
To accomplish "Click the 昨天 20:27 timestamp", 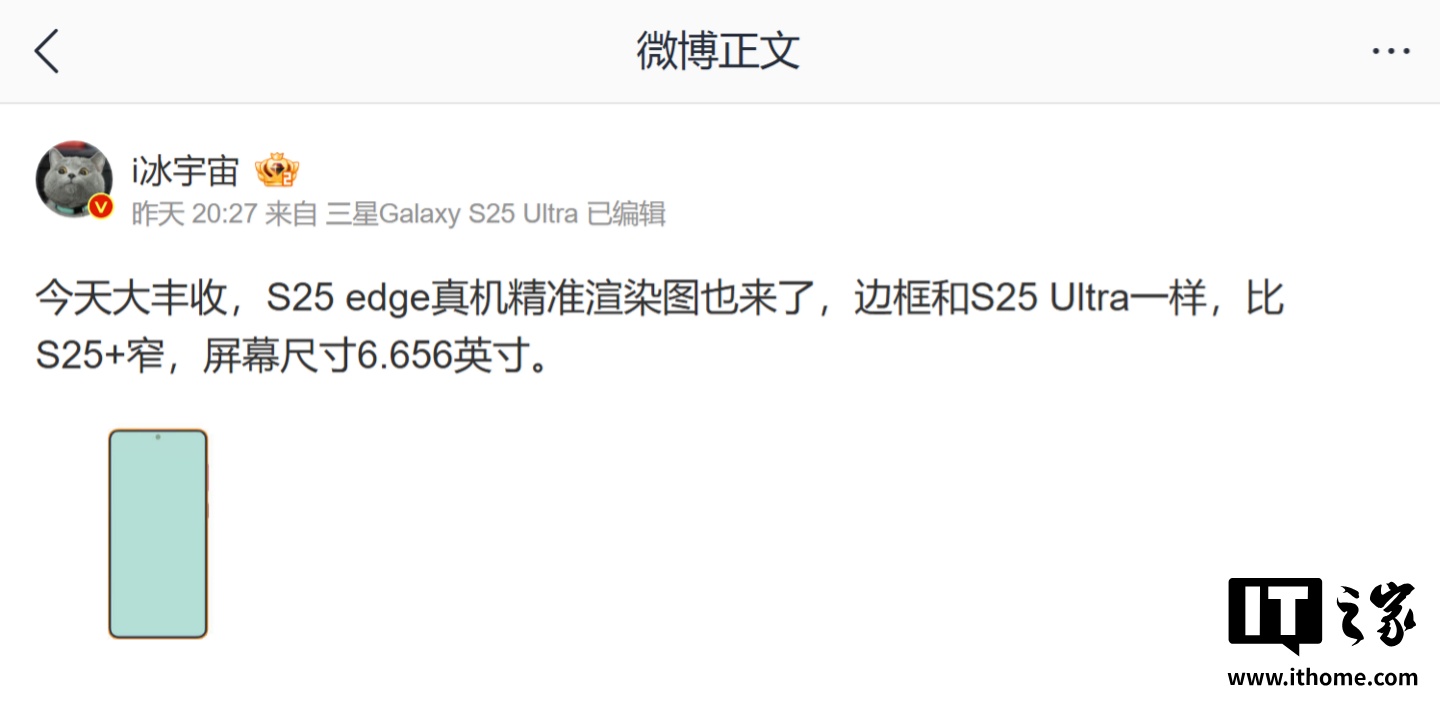I will 195,213.
